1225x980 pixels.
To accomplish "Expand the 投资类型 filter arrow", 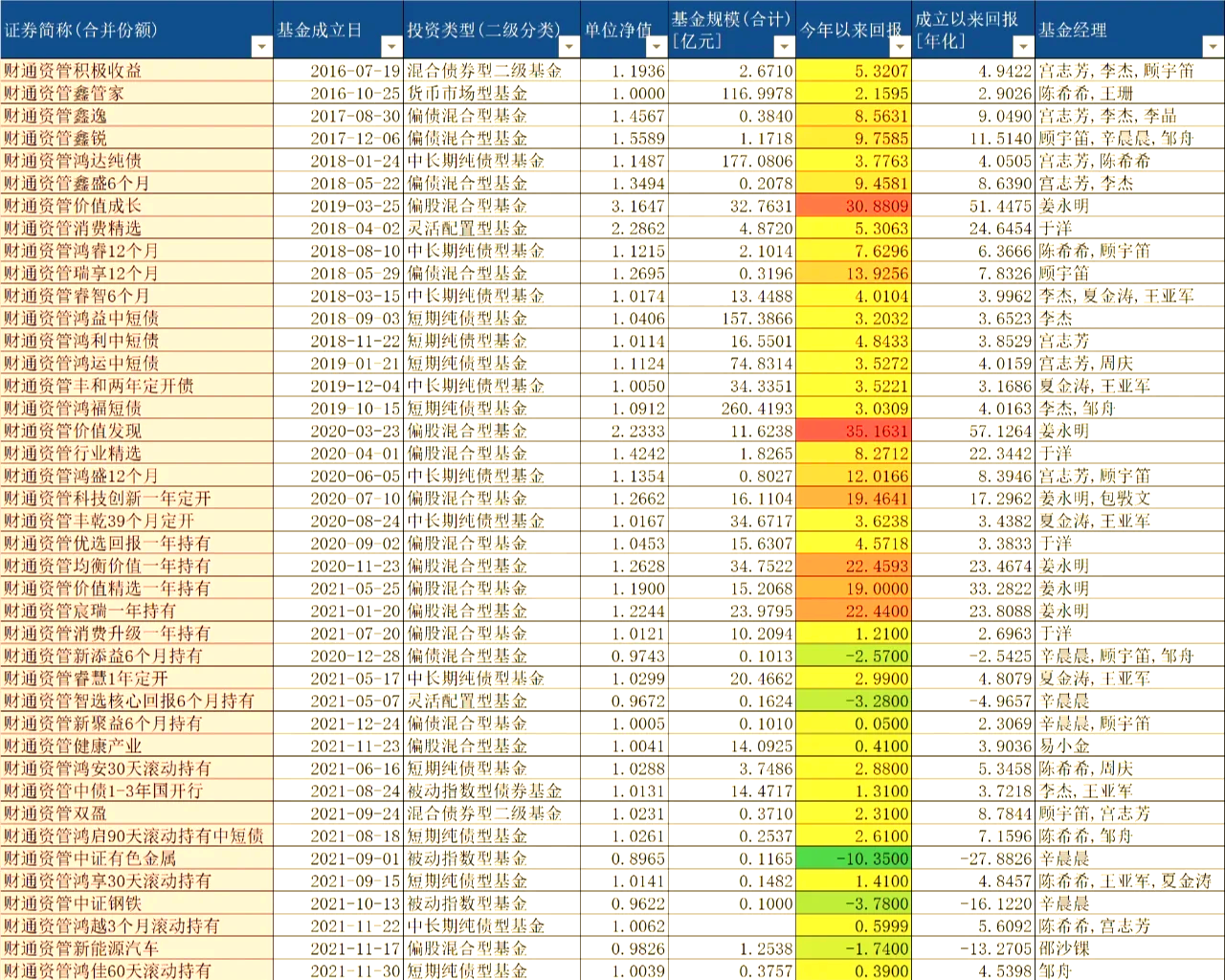I will [x=568, y=46].
